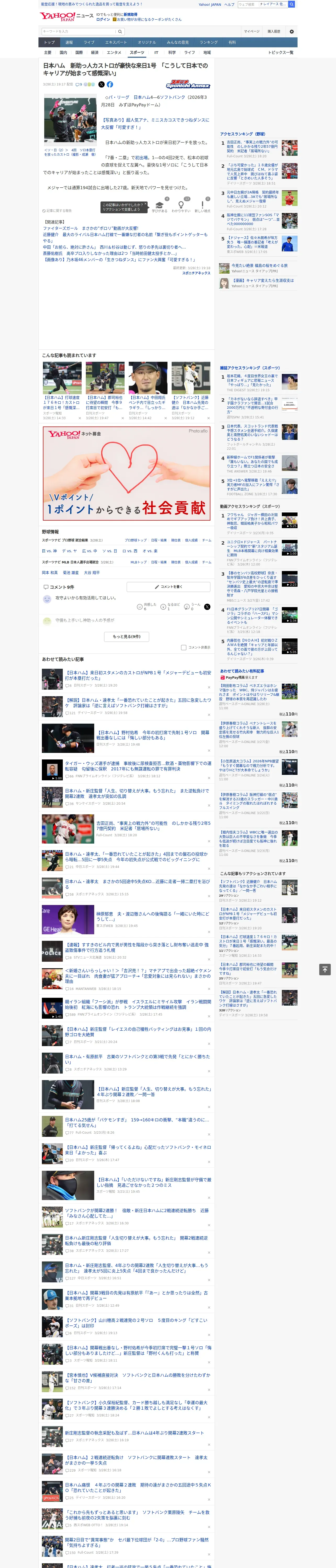Click the 岡本 和真 player link
336x1568 pixels.
click(x=49, y=573)
